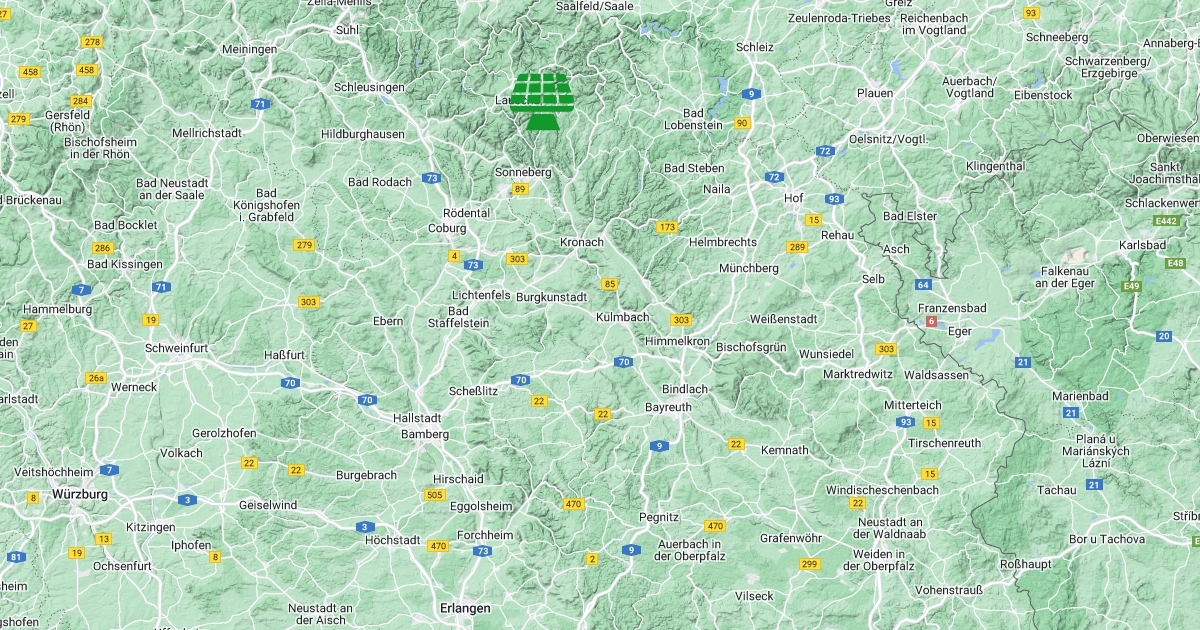
Task: Click the Tirschenreuth city label
Action: [x=945, y=443]
